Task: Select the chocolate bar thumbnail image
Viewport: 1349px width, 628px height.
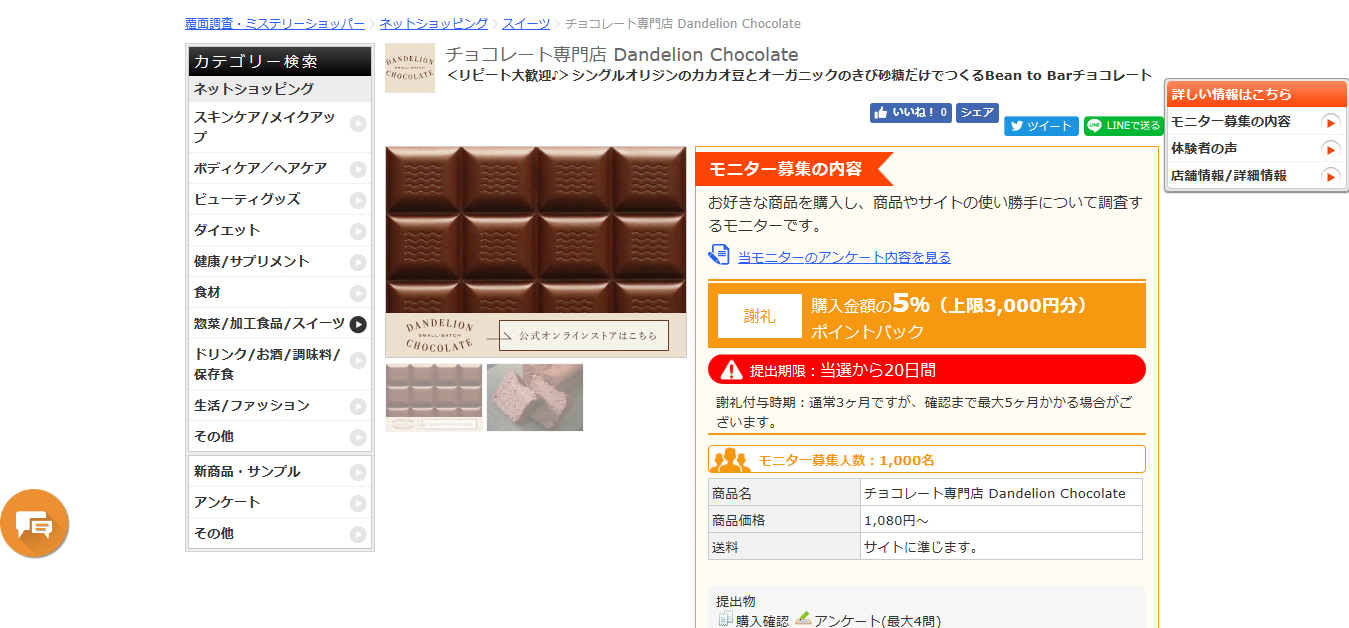Action: click(x=434, y=397)
